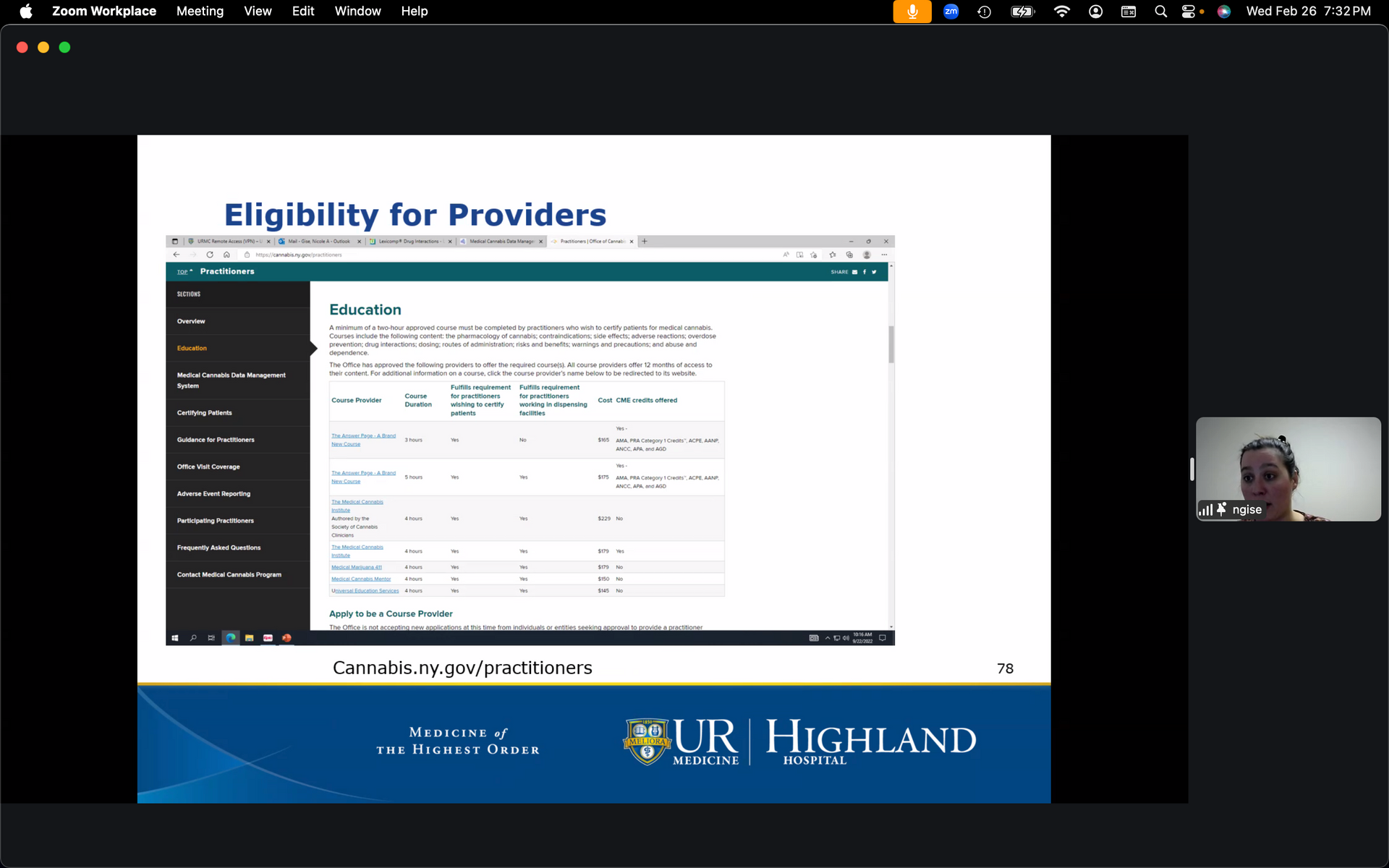This screenshot has height=868, width=1389.
Task: Open the Window menu
Action: point(357,12)
